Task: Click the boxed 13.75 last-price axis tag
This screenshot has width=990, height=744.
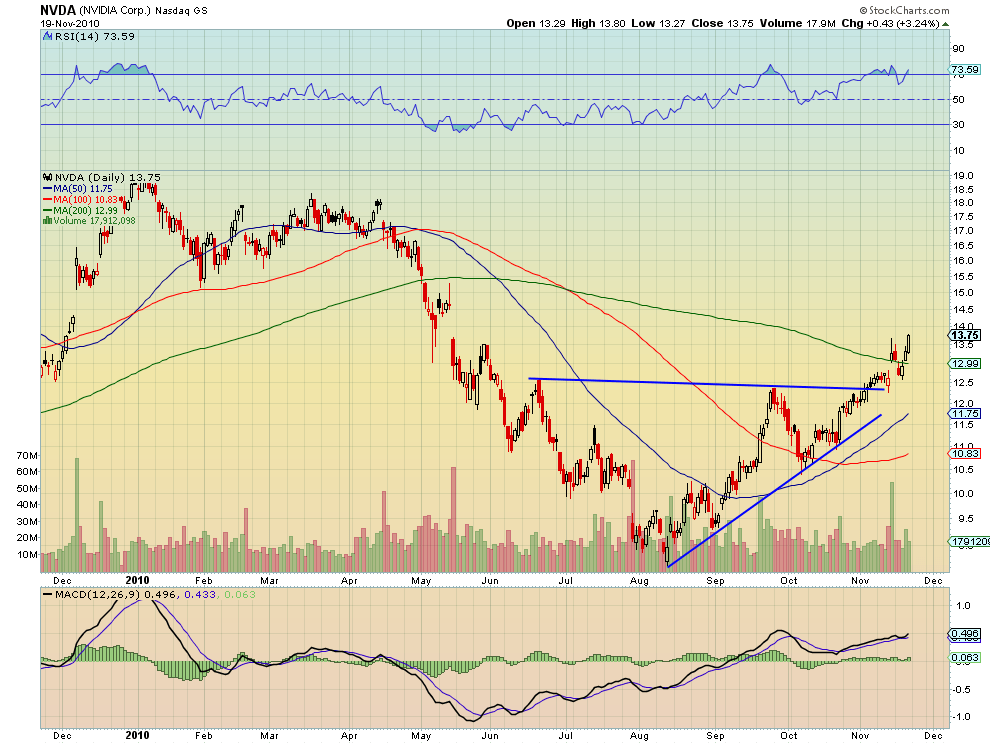Action: coord(965,335)
